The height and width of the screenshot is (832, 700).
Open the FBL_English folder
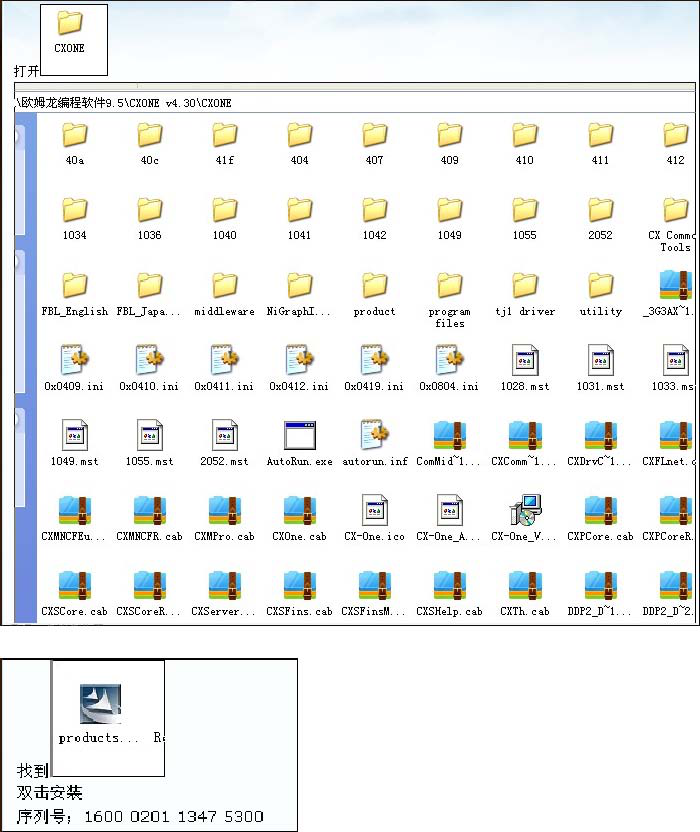coord(74,294)
